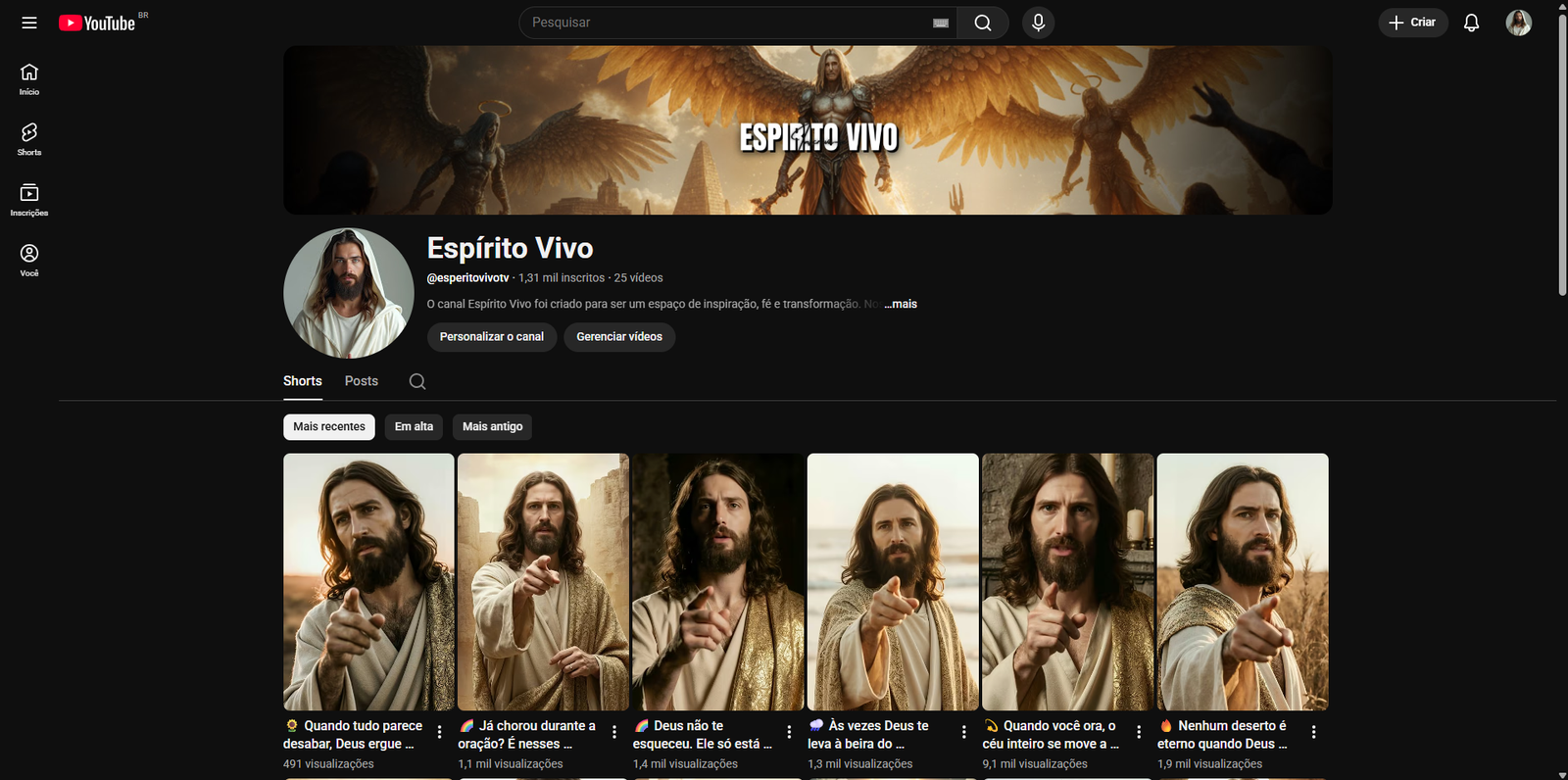Search within the channel using magnifier icon
The image size is (1568, 780).
coord(417,381)
